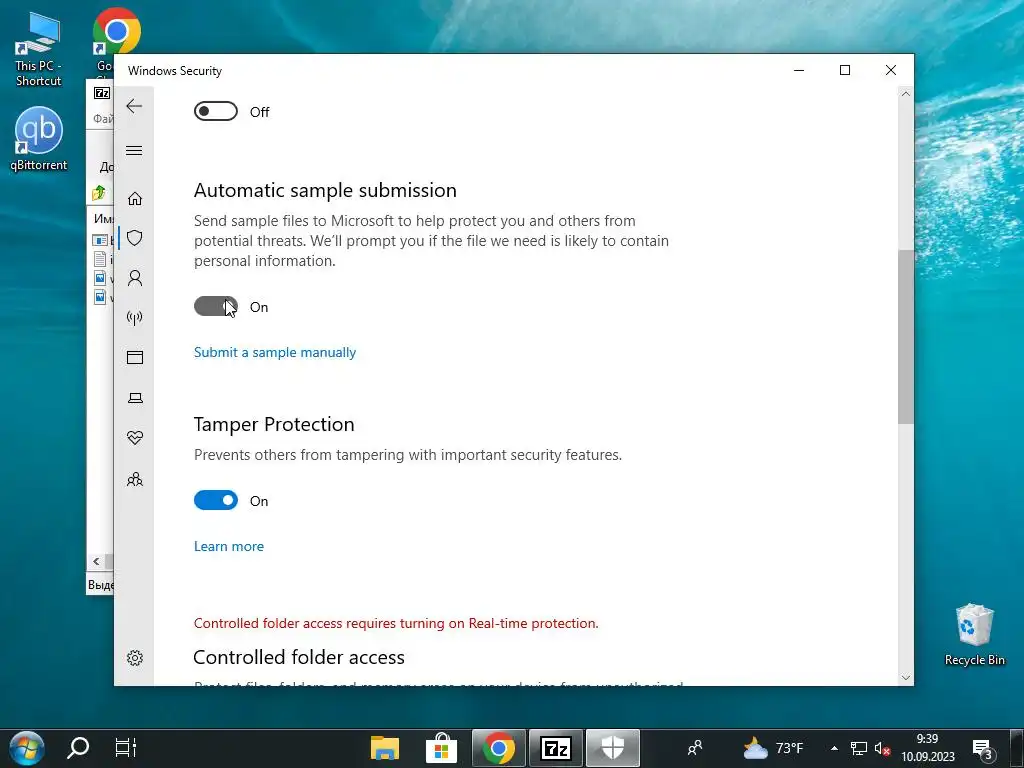The width and height of the screenshot is (1024, 768).
Task: Click the Automatic sample submission heading
Action: 325,190
